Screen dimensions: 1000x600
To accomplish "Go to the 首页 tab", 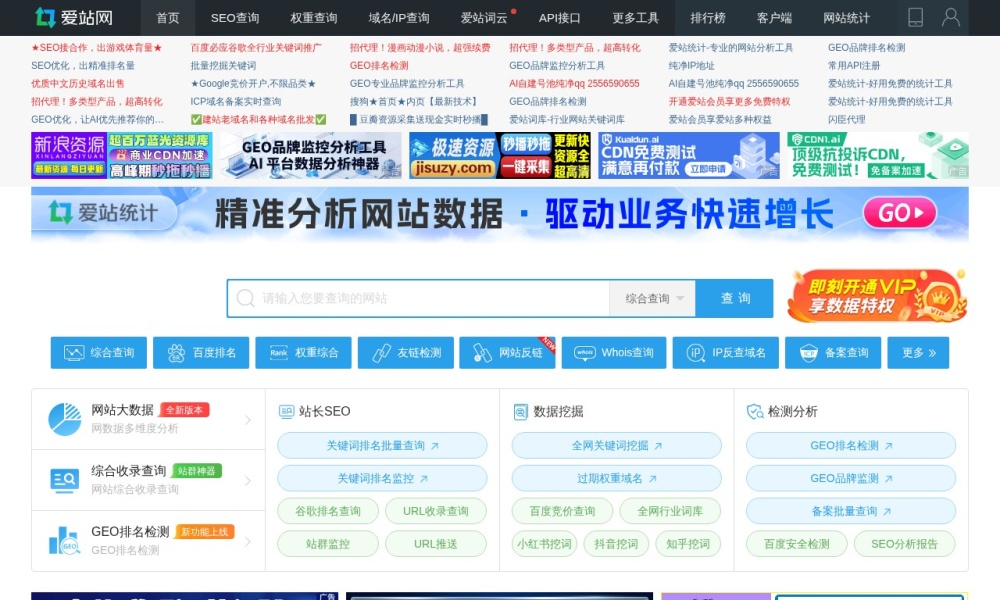I will [168, 18].
